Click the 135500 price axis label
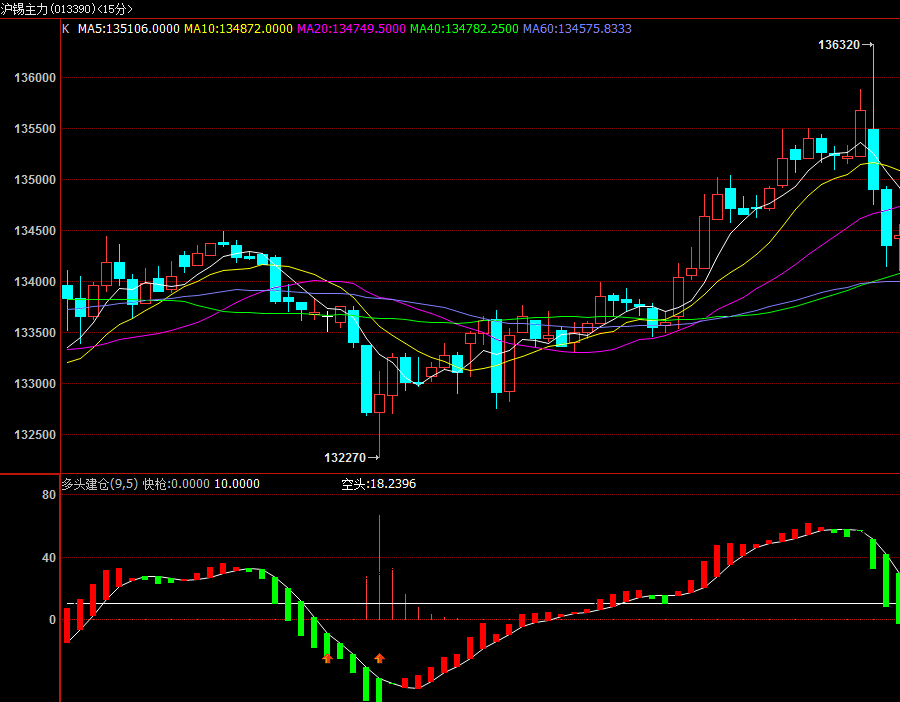This screenshot has height=702, width=900. point(35,129)
